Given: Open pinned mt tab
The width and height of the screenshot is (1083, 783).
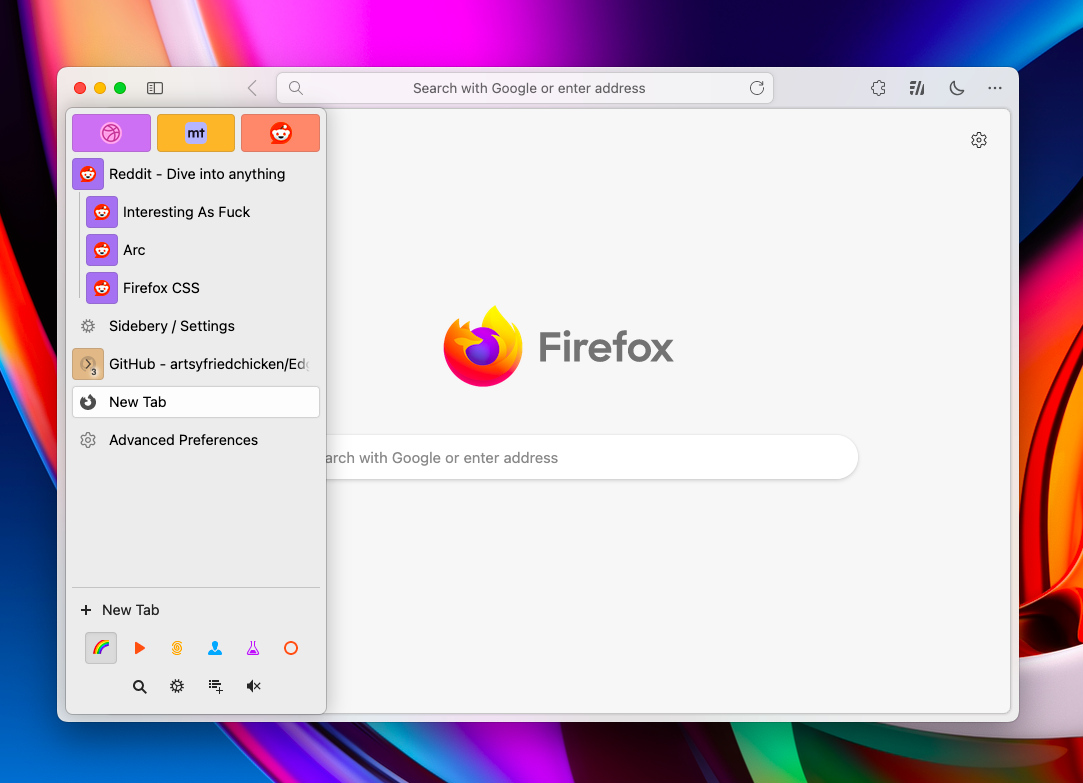Looking at the screenshot, I should tap(196, 133).
